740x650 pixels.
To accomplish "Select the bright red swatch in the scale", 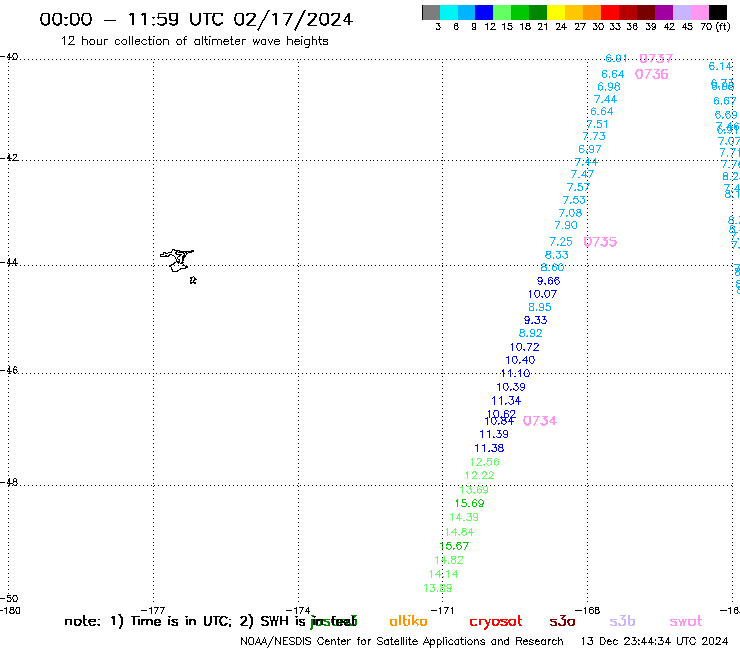I will [x=610, y=12].
